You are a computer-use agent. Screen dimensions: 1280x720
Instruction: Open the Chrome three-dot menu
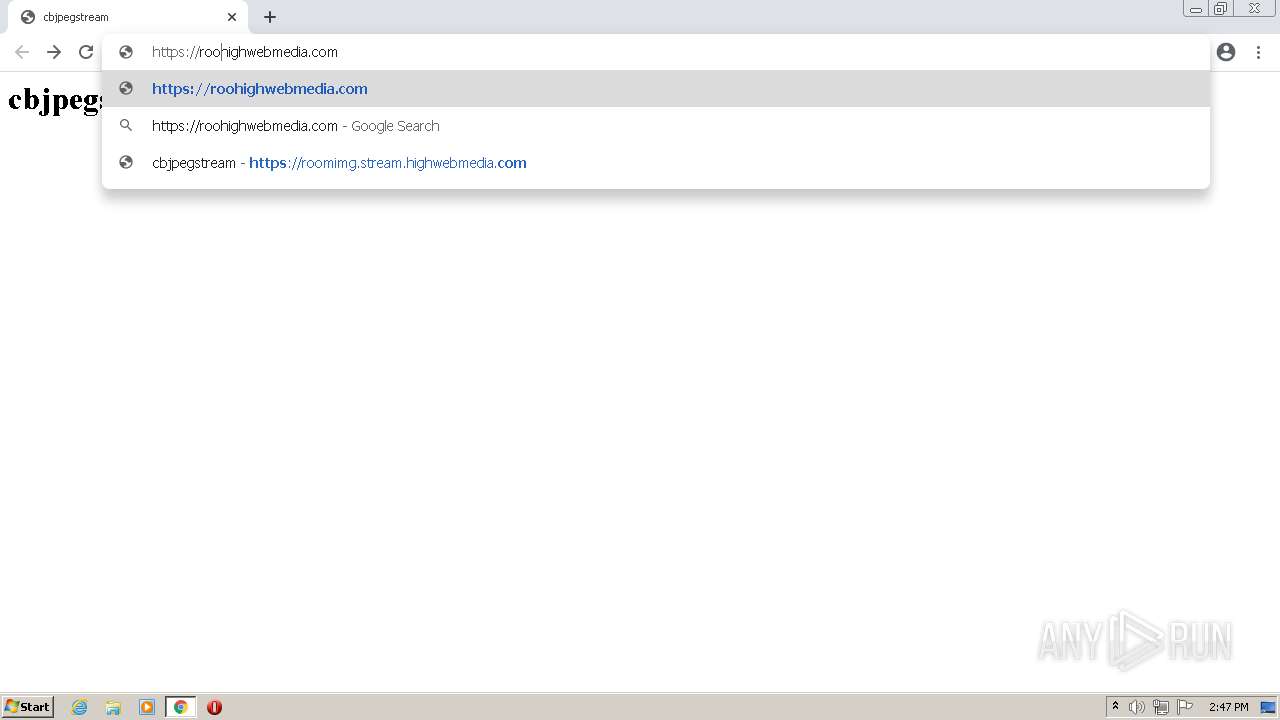1258,52
